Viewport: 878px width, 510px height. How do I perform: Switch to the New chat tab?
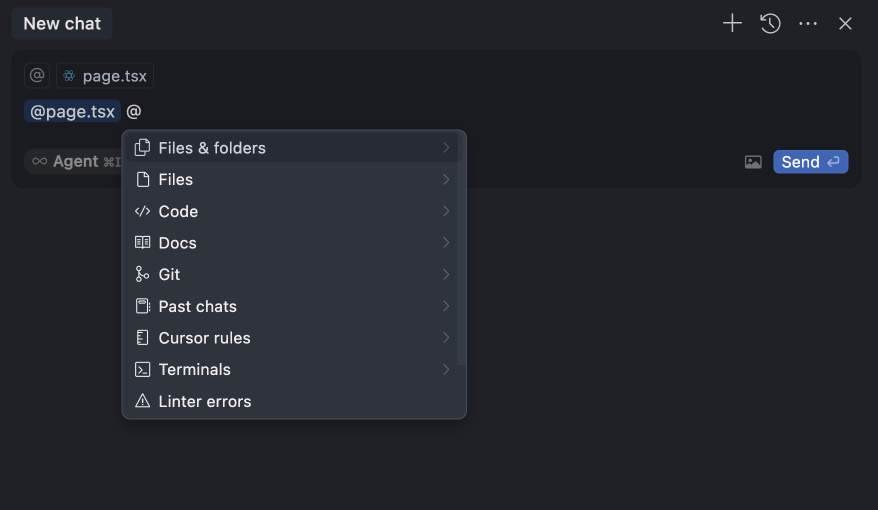point(62,23)
